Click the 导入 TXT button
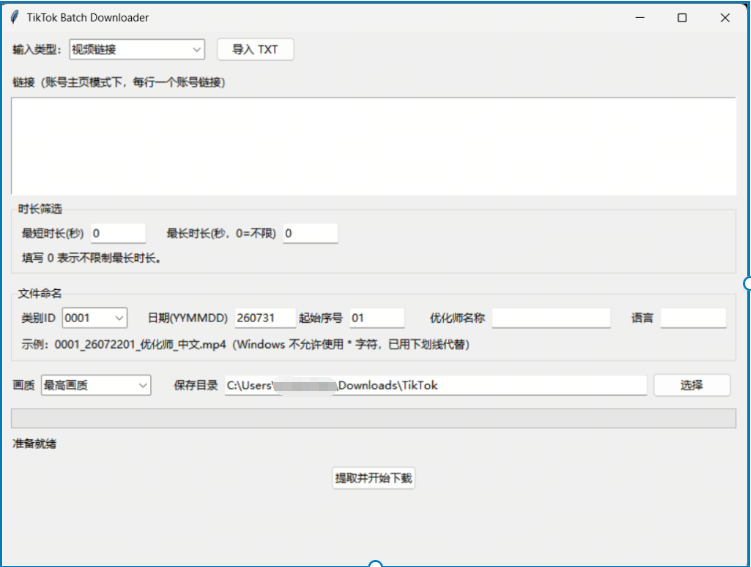Screen dimensions: 751x567 [x=255, y=49]
